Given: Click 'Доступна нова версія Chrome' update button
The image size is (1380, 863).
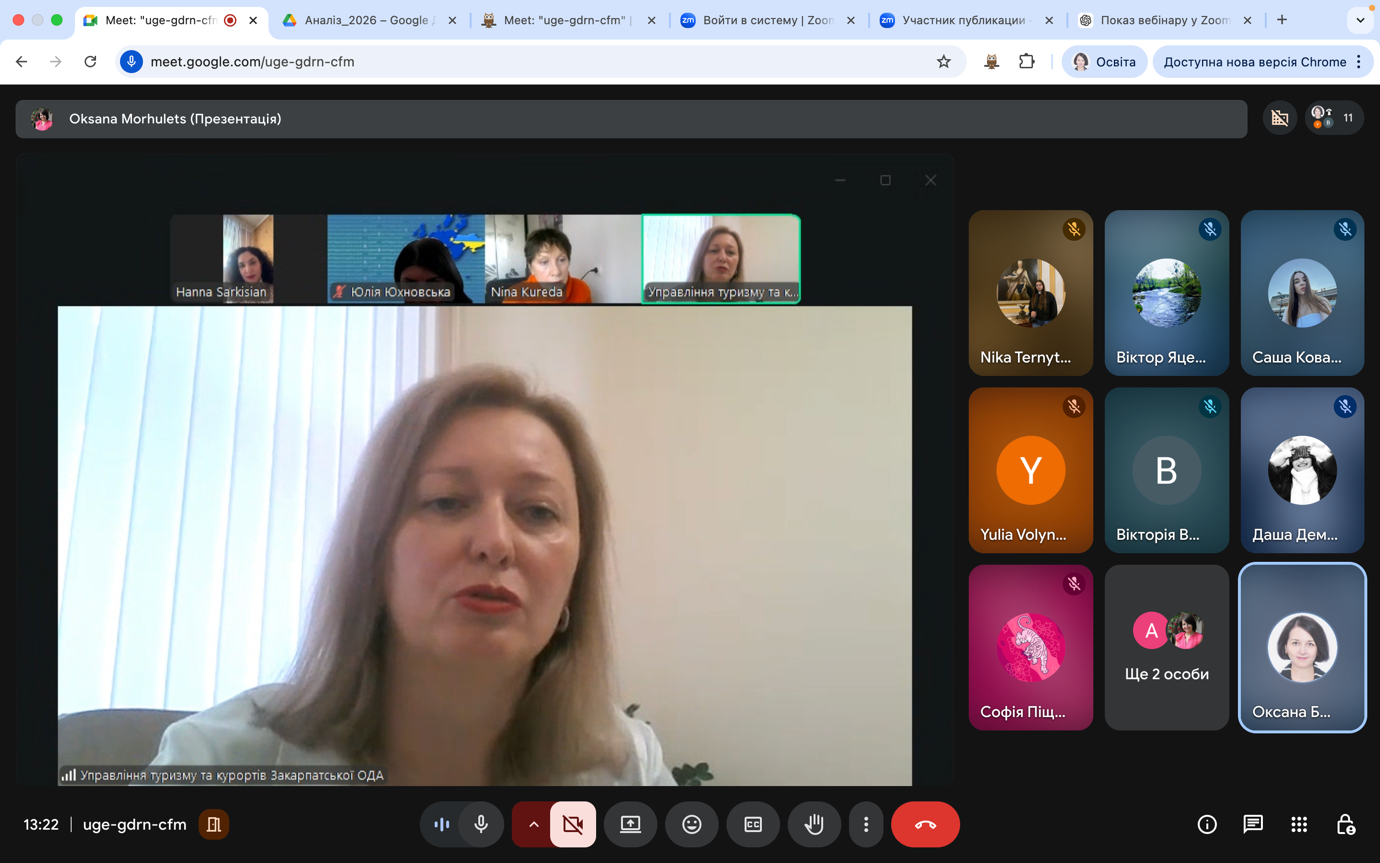Looking at the screenshot, I should coord(1254,62).
